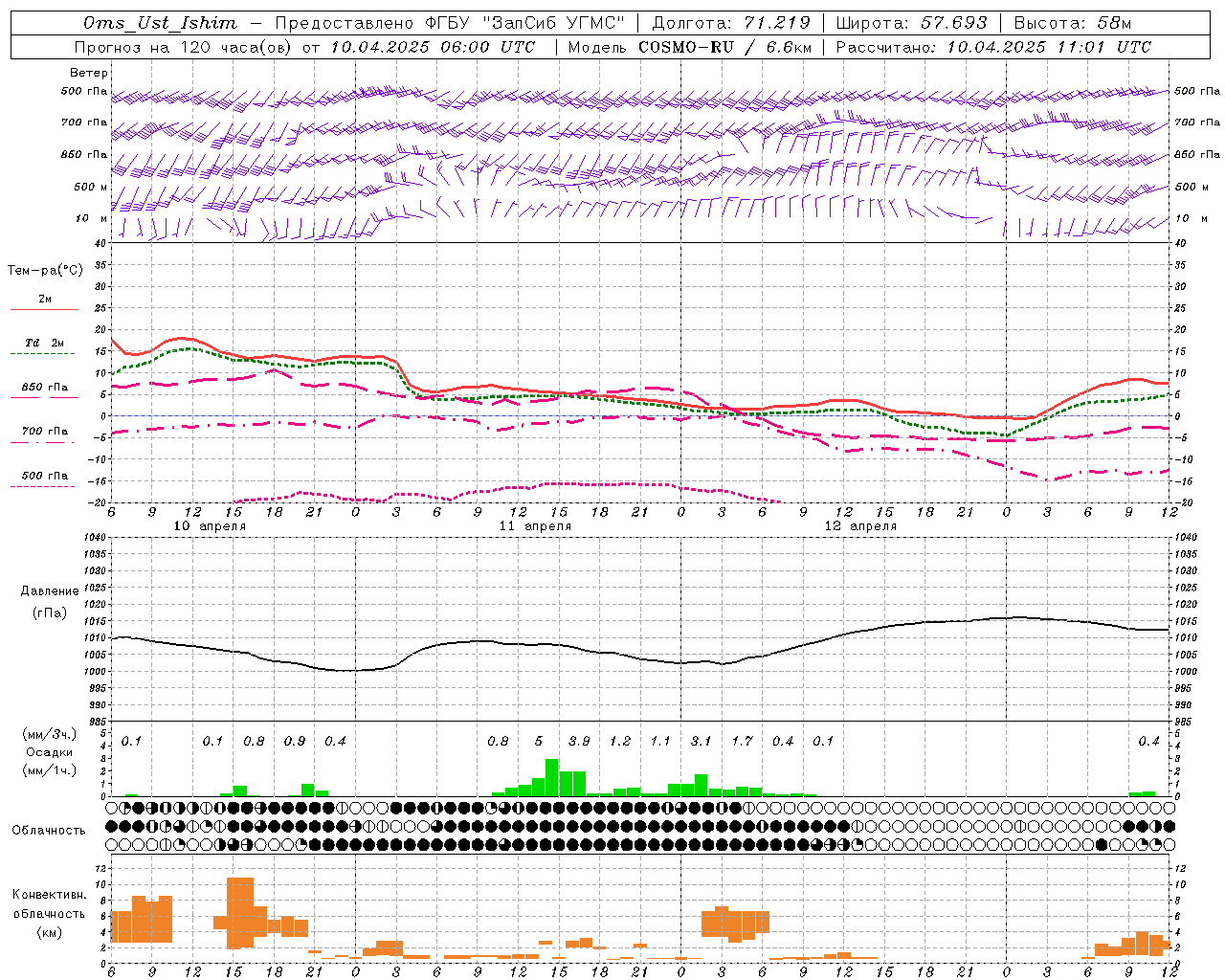This screenshot has height=980, width=1225.
Task: Click the Ветер wind panel label
Action: (89, 73)
